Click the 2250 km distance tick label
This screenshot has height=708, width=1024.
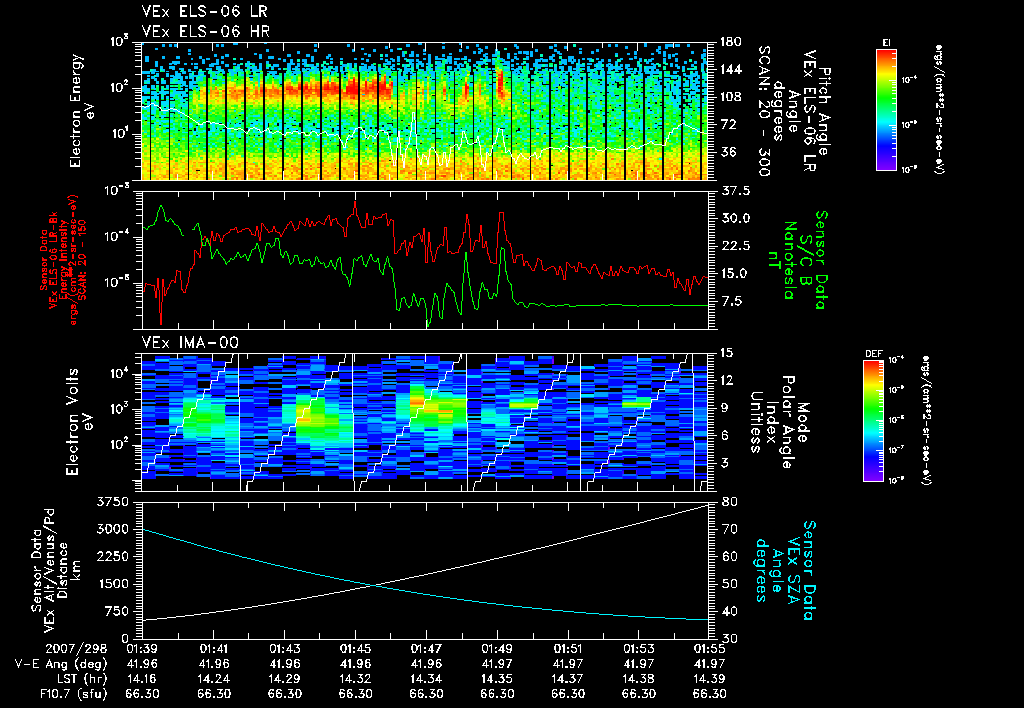(112, 556)
